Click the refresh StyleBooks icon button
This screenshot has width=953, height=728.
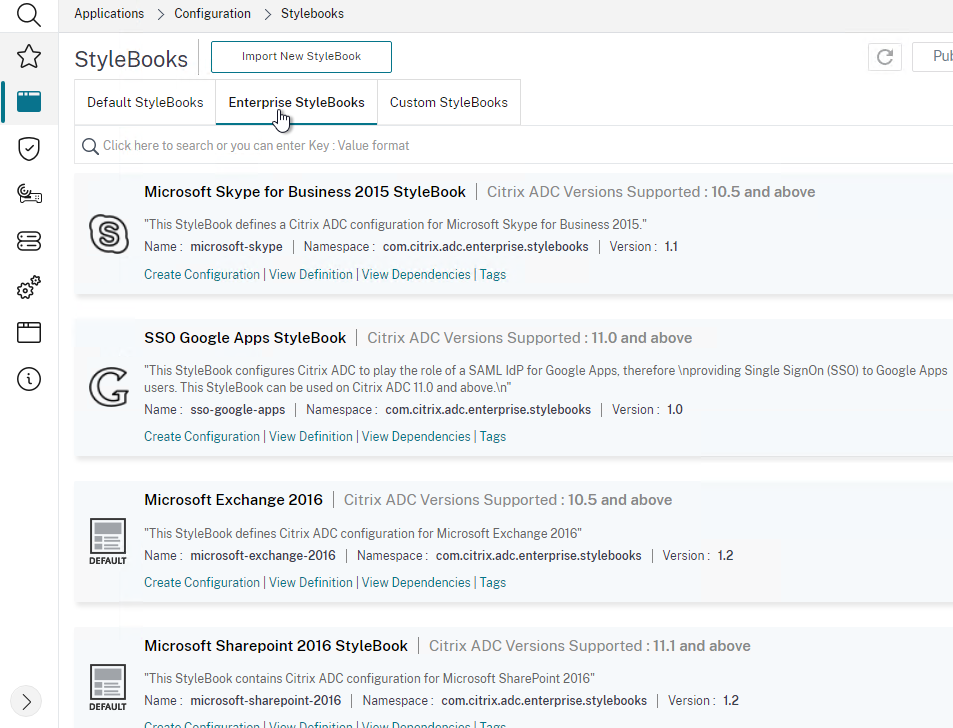point(885,57)
